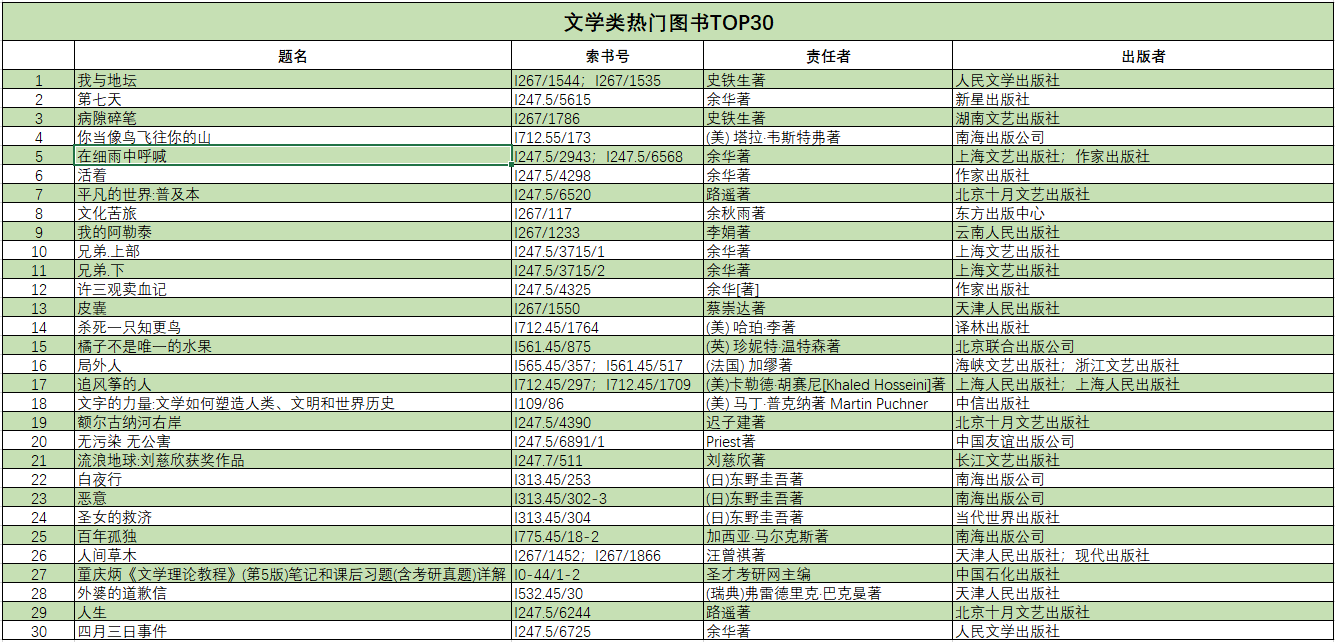Click author cell 加西亚·马尔克斯著
1335x642 pixels.
828,537
